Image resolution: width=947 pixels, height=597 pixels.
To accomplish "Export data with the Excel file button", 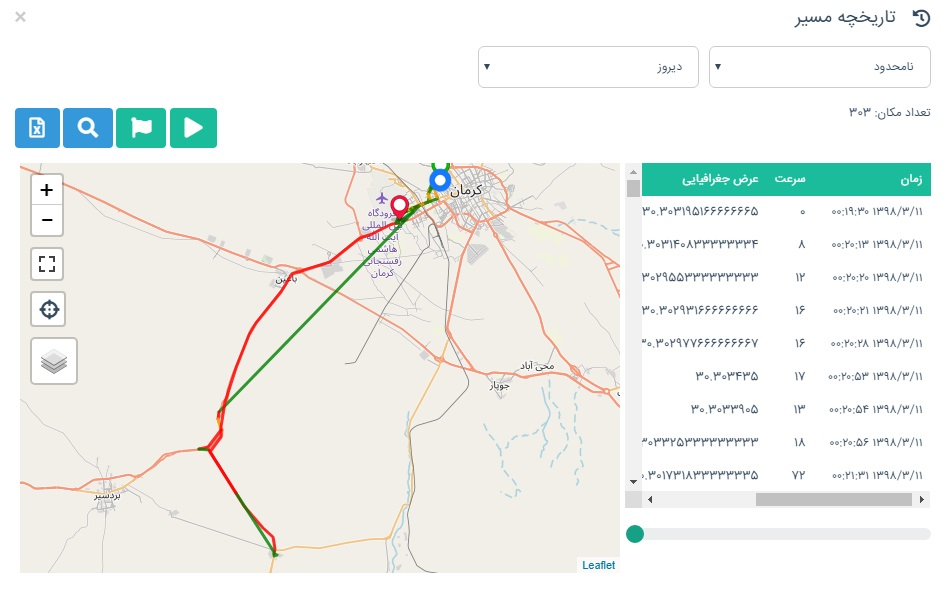I will point(37,128).
